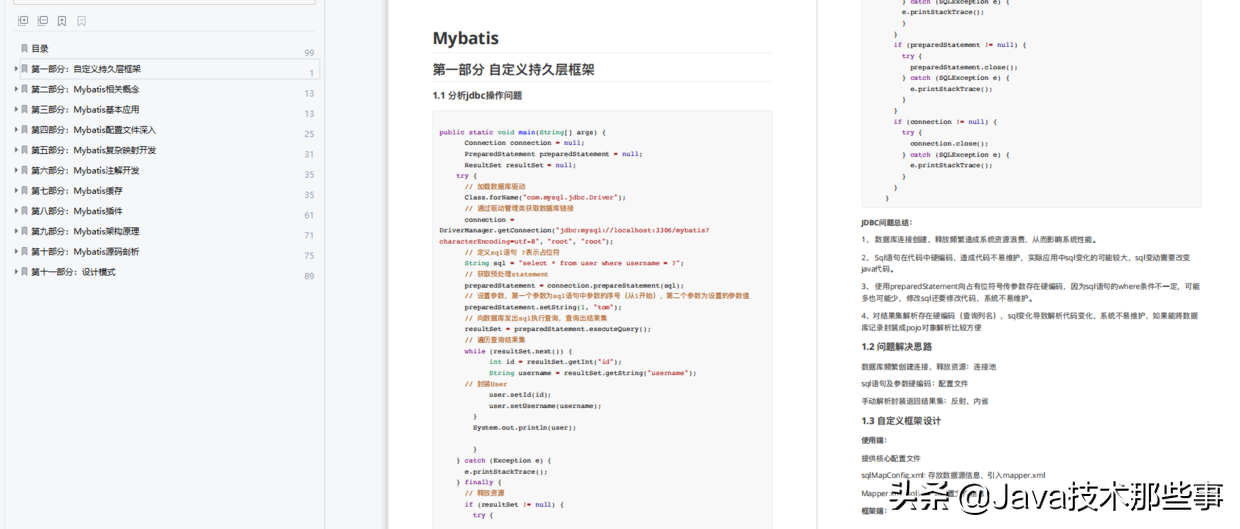Click bookmark icon of 第一部分 自定义持久层框架
This screenshot has width=1240, height=529.
tap(24, 69)
